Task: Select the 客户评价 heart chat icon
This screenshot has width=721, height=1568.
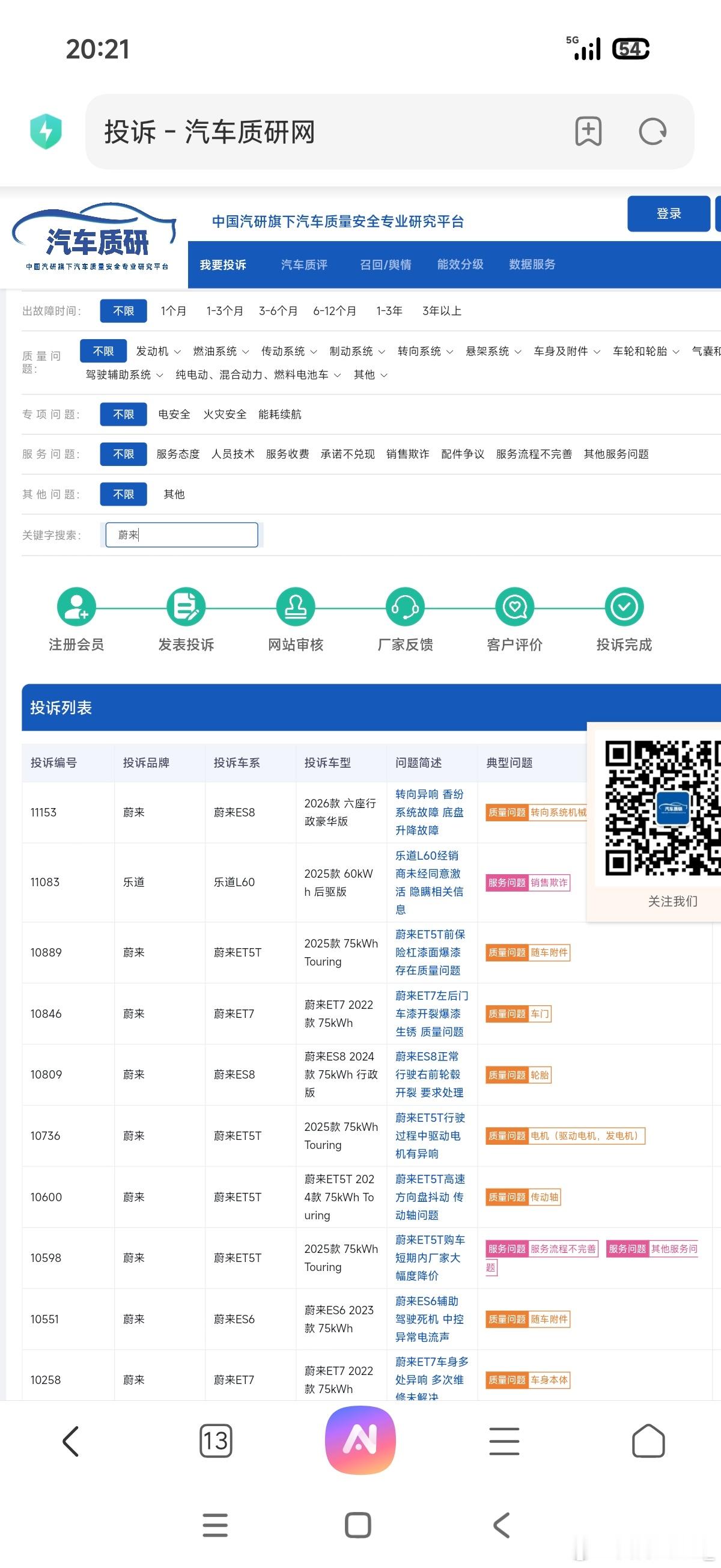Action: (x=515, y=606)
